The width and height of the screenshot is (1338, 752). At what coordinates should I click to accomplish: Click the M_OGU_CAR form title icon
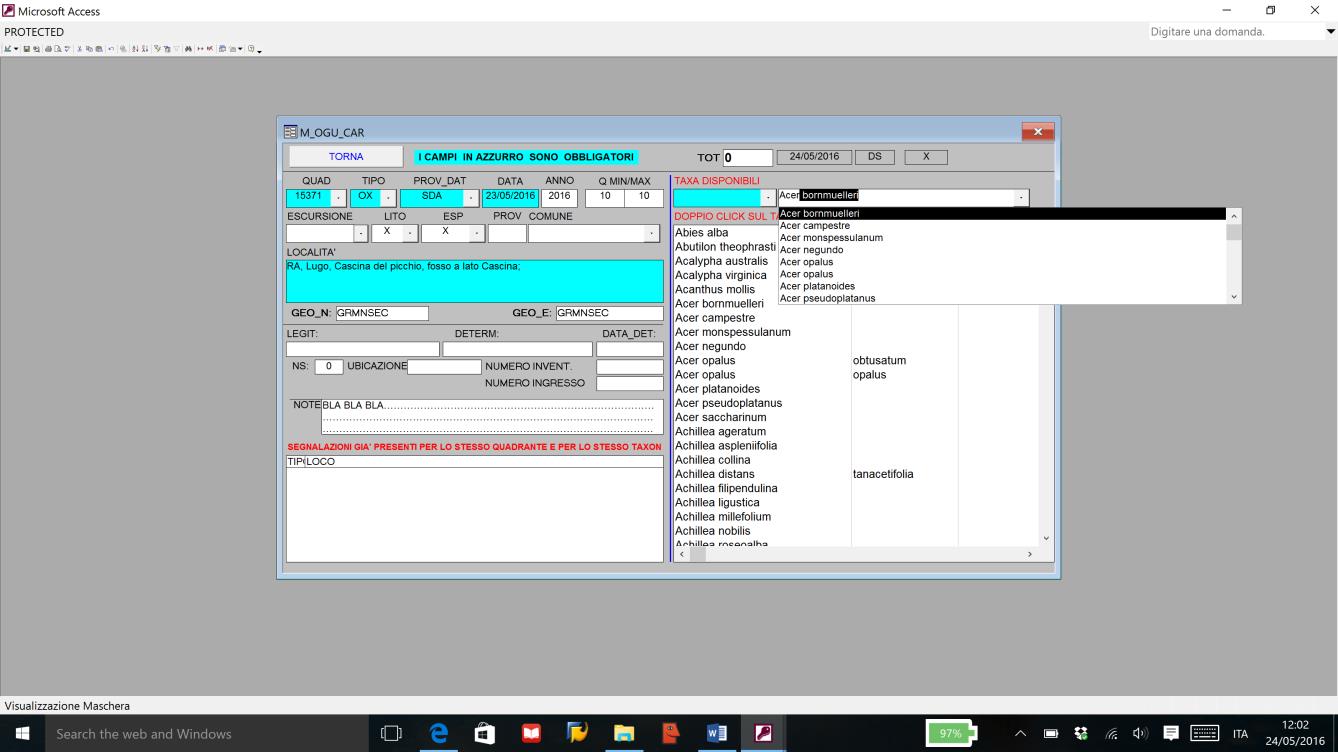(291, 132)
